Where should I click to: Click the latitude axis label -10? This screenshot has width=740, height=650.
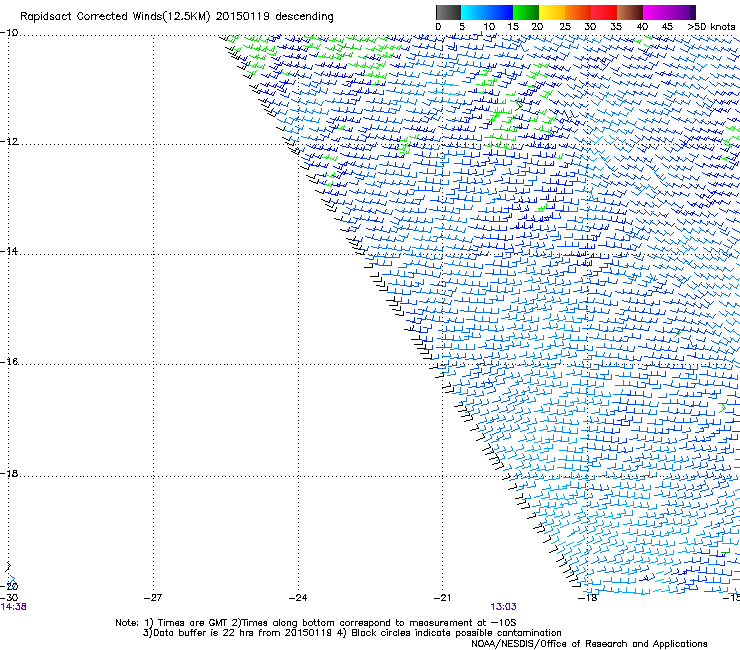(x=9, y=33)
